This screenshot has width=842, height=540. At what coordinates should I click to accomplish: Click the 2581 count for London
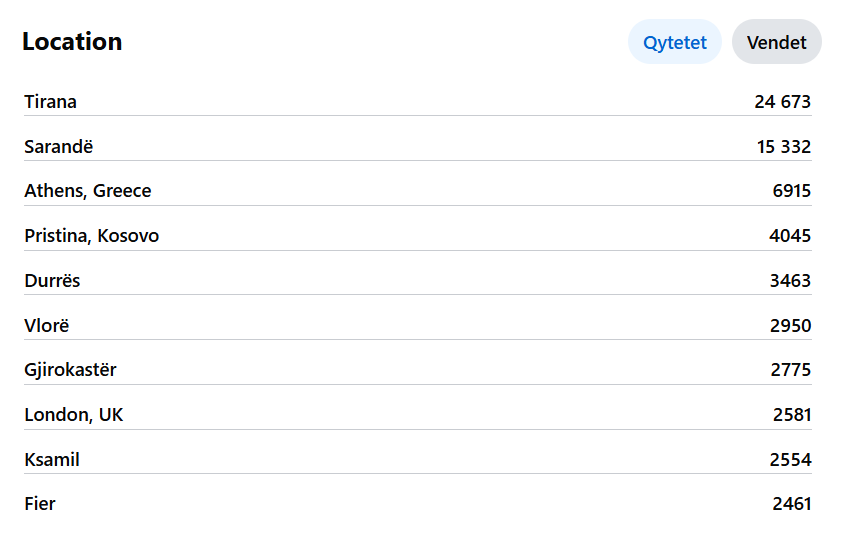pos(792,415)
